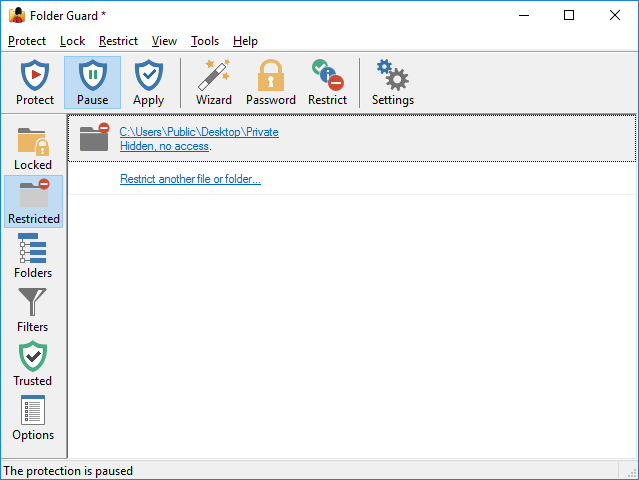Open the Lock menu

click(72, 41)
